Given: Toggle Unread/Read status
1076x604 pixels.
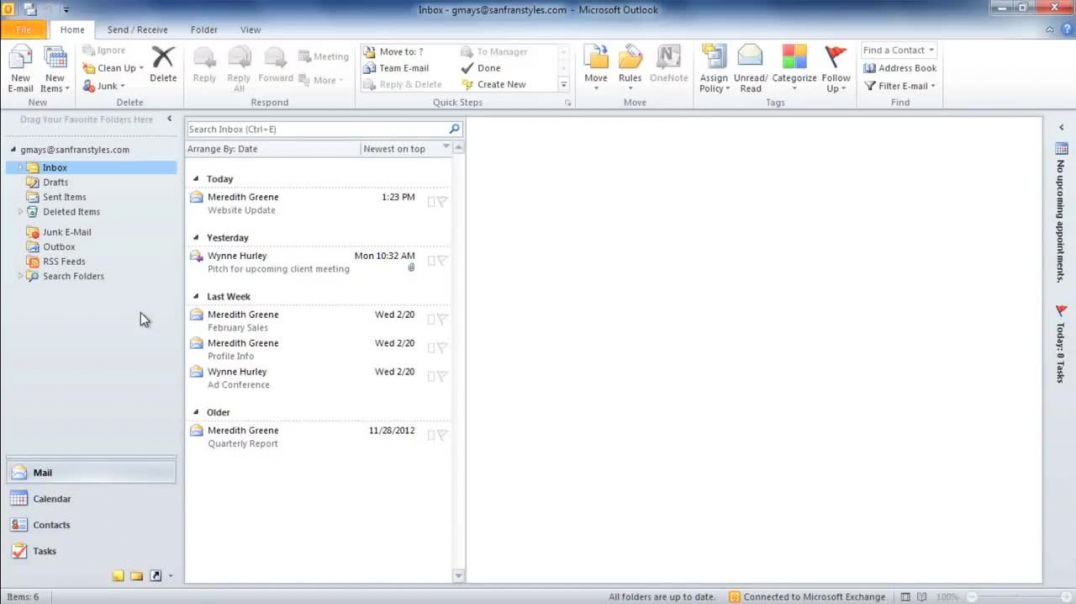Looking at the screenshot, I should pyautogui.click(x=750, y=69).
